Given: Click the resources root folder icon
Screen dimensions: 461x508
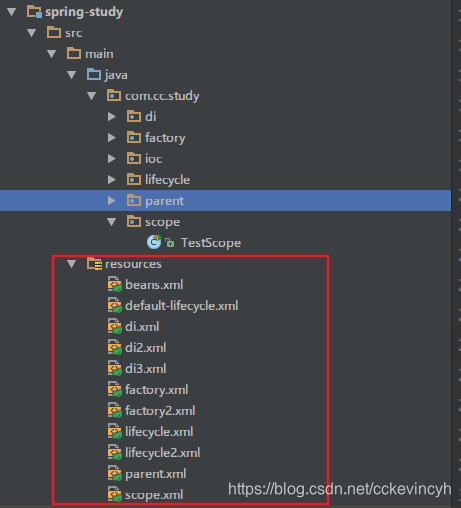Looking at the screenshot, I should 94,264.
